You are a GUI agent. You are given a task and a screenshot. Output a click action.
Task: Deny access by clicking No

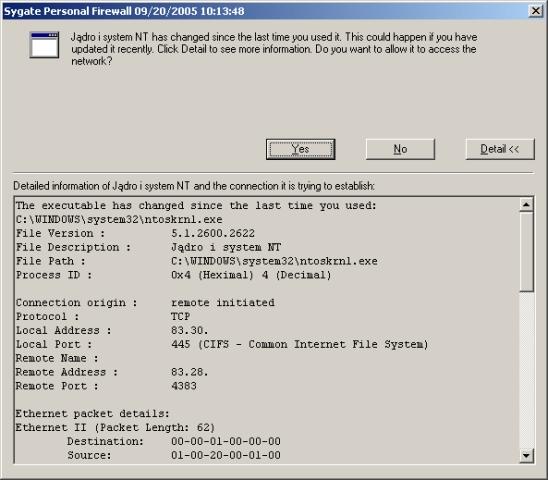tap(400, 149)
